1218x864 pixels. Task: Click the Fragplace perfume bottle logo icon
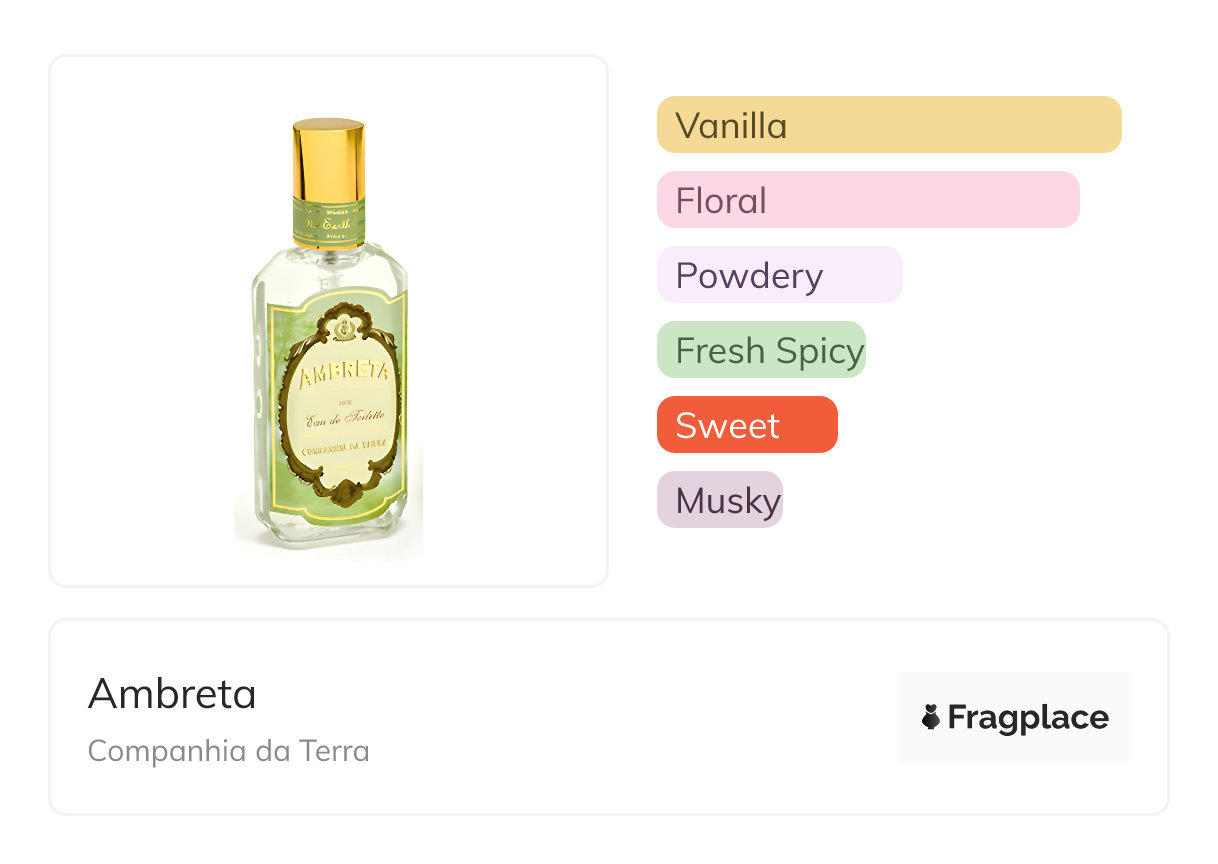coord(931,717)
